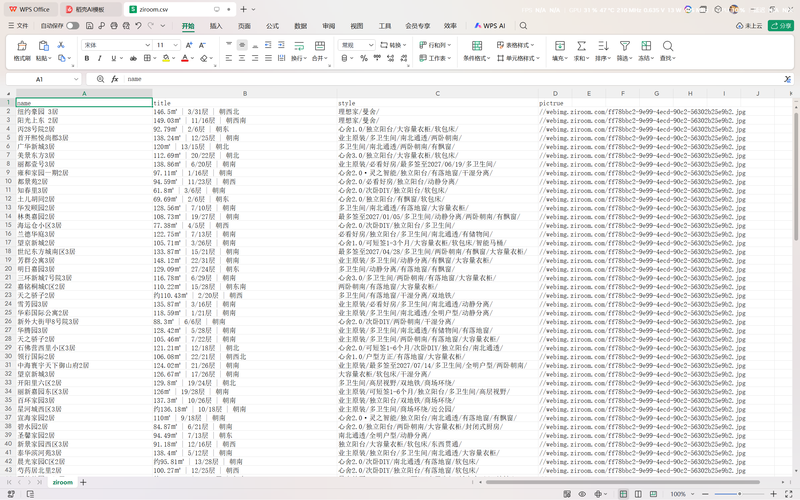The width and height of the screenshot is (800, 500).
Task: Click the Percent style icon
Action: (x=364, y=58)
